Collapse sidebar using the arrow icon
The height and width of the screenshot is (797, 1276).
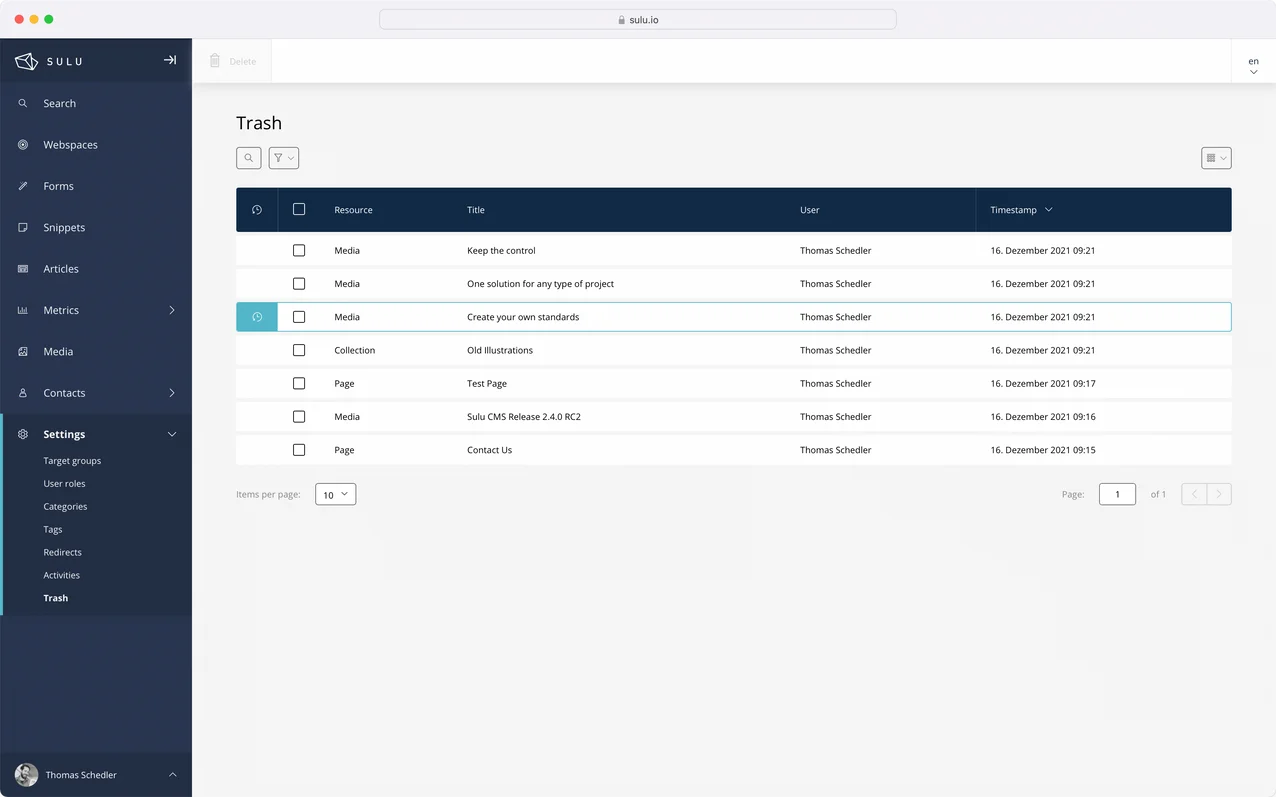click(170, 60)
